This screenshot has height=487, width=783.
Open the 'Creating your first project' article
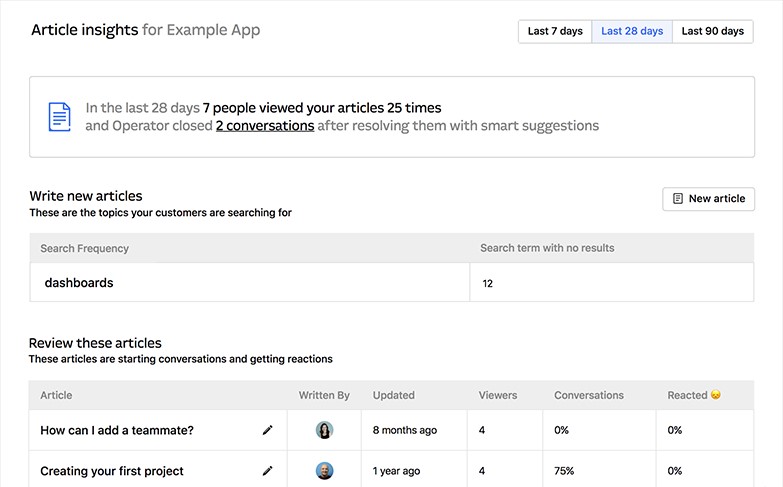[x=112, y=471]
